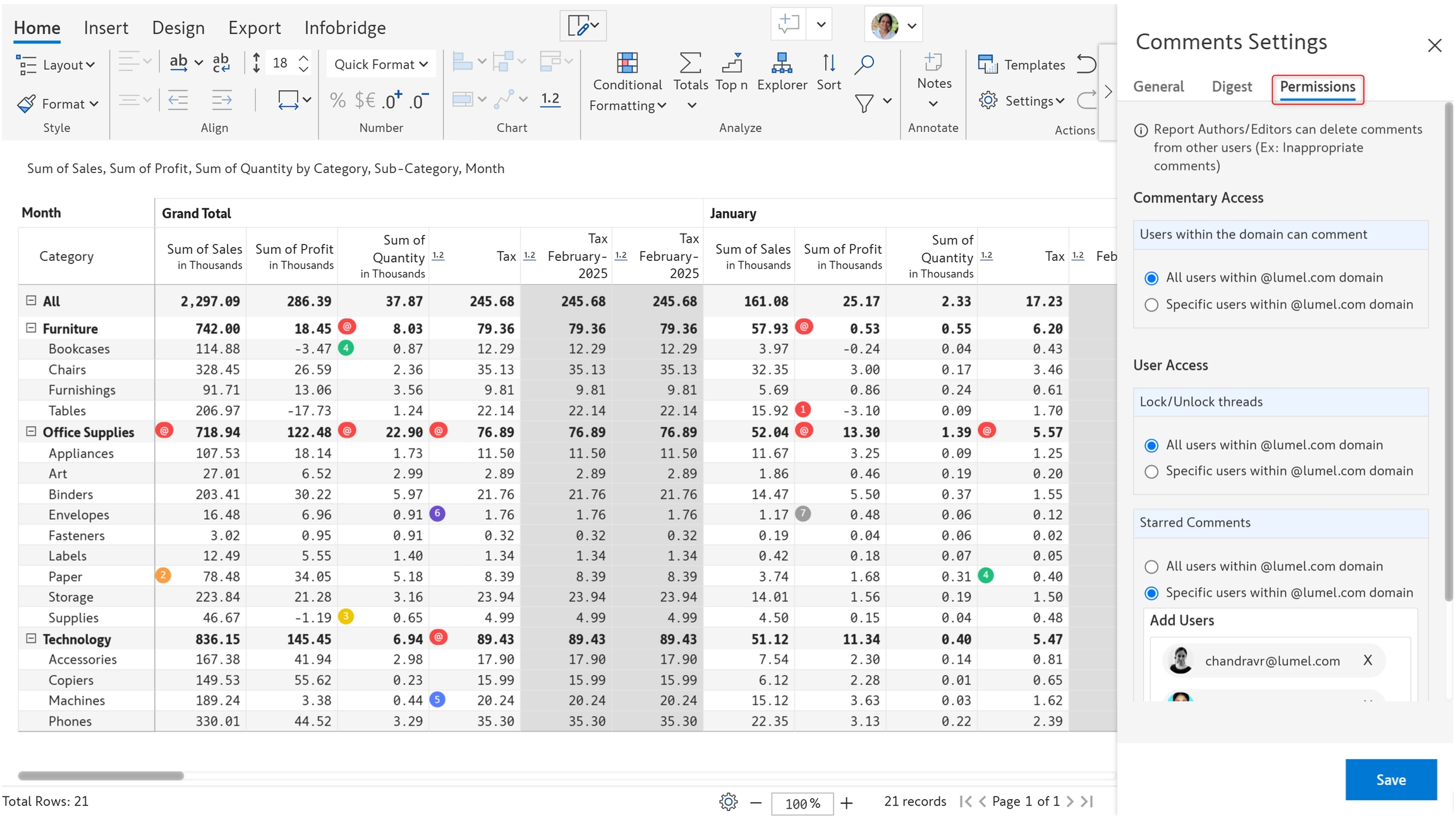Click the search magnifier icon
1456x818 pixels.
point(864,63)
